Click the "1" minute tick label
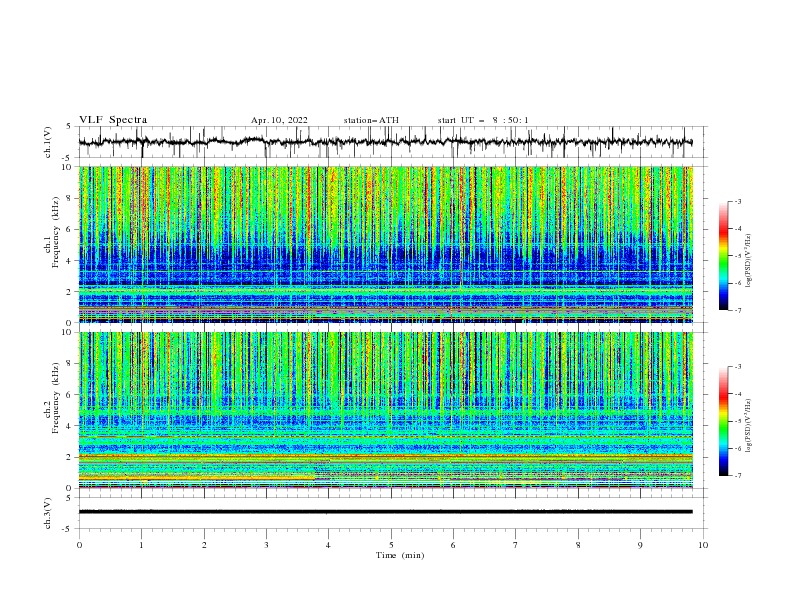 (141, 545)
